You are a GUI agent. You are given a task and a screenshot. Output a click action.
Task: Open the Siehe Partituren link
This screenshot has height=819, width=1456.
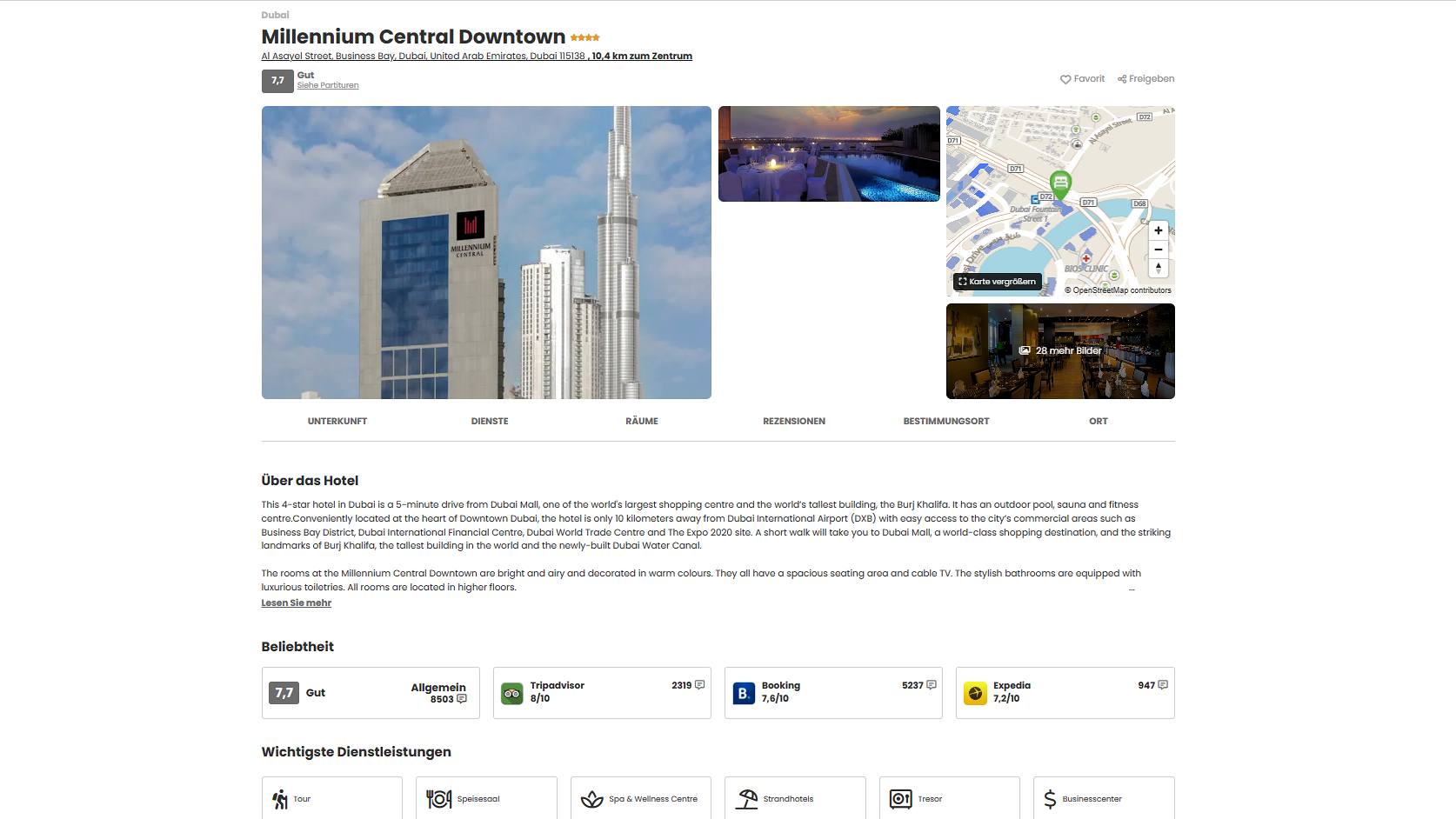click(x=328, y=85)
